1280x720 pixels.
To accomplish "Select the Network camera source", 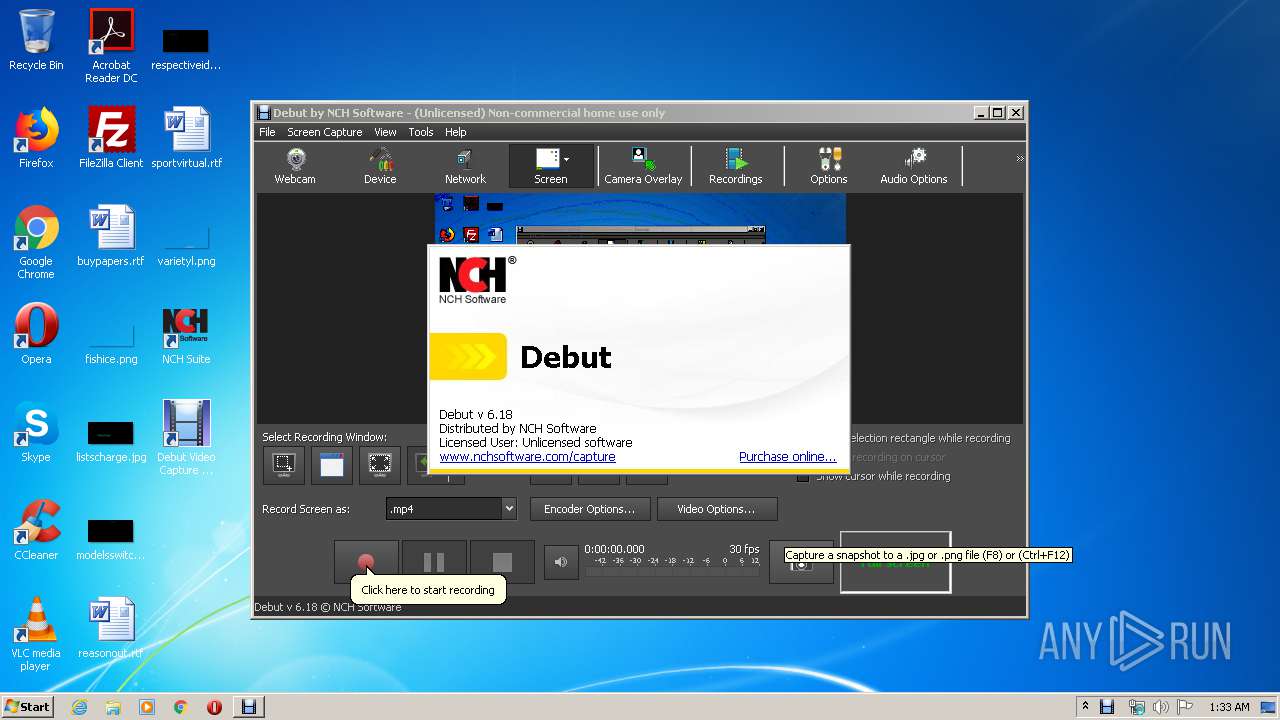I will pyautogui.click(x=465, y=166).
